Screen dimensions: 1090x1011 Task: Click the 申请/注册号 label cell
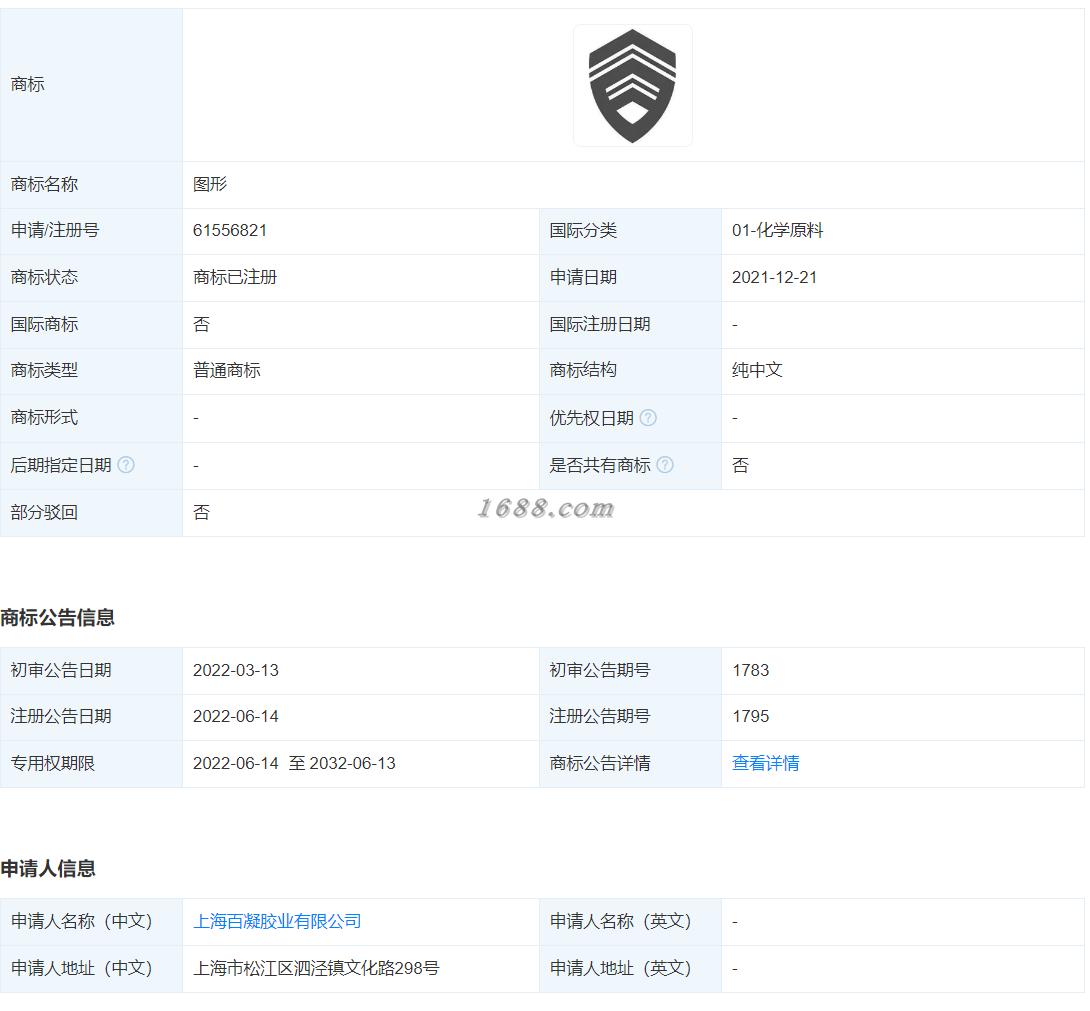91,231
